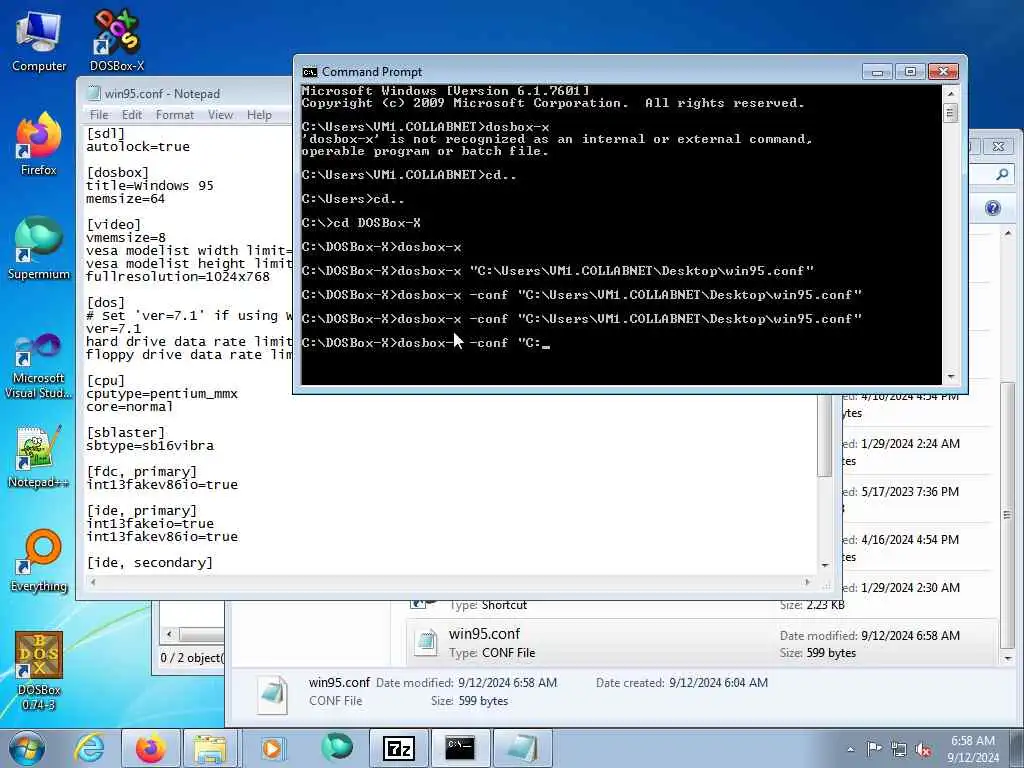Open Internet Explorer from the taskbar

click(88, 748)
